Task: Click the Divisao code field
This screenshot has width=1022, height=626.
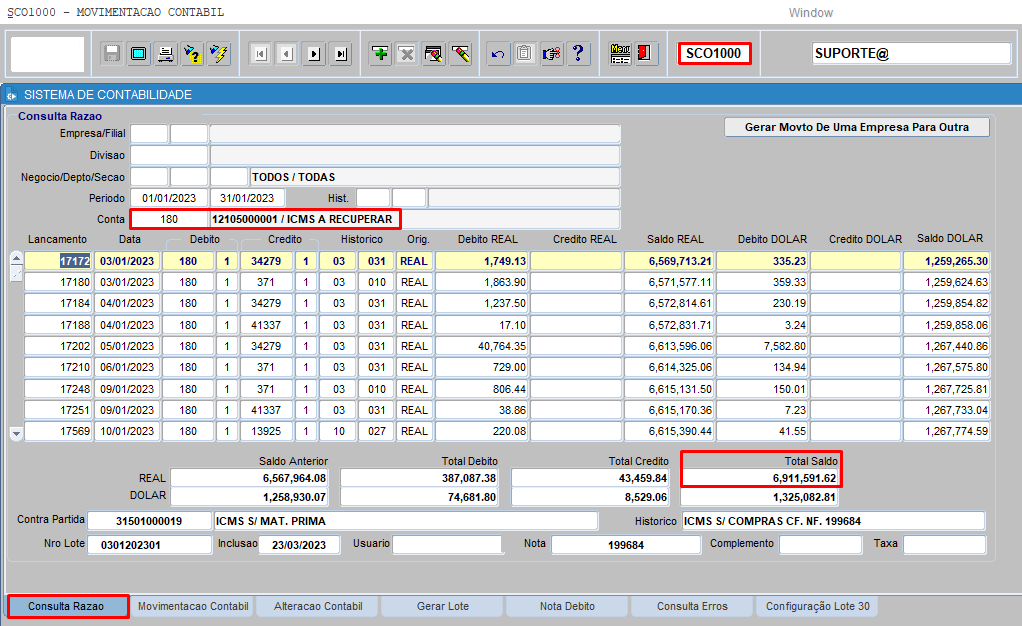Action: click(x=169, y=155)
